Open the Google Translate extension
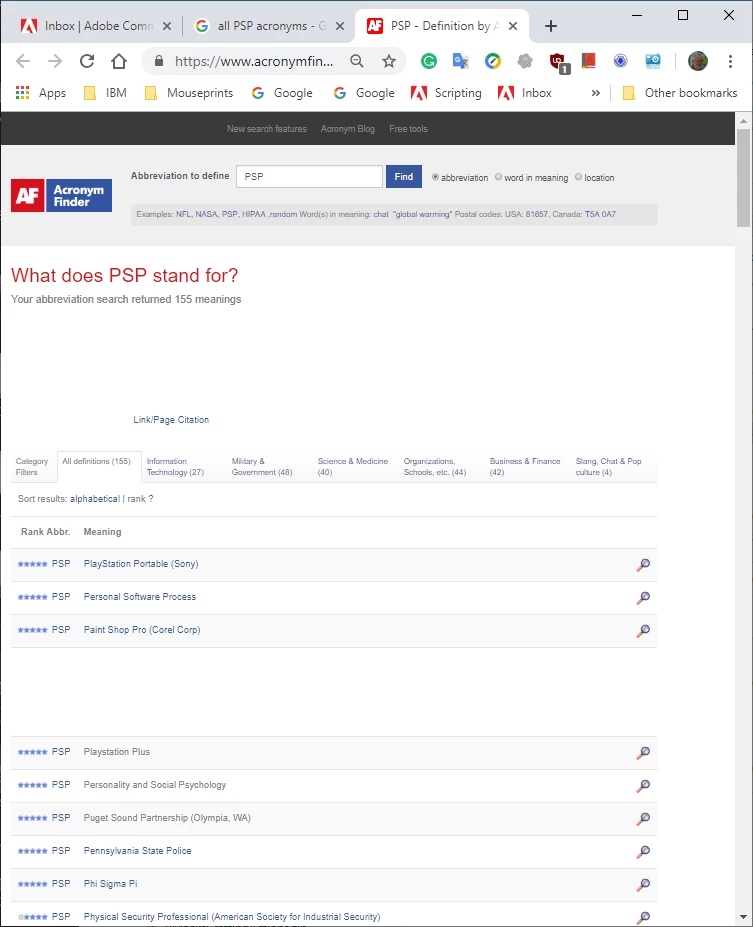Viewport: 753px width, 927px height. [460, 61]
